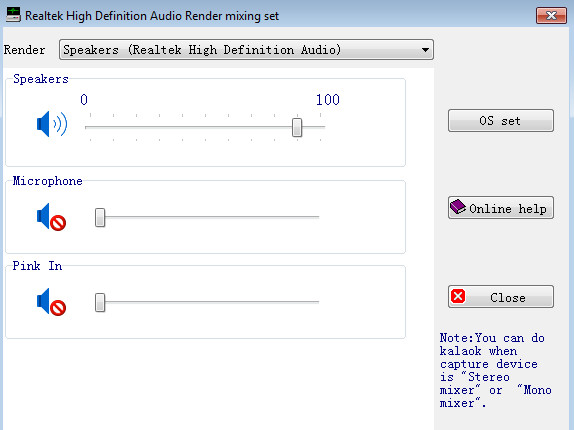Unmute the Microphone speaker icon
Viewport: 574px width, 430px height.
[x=51, y=217]
